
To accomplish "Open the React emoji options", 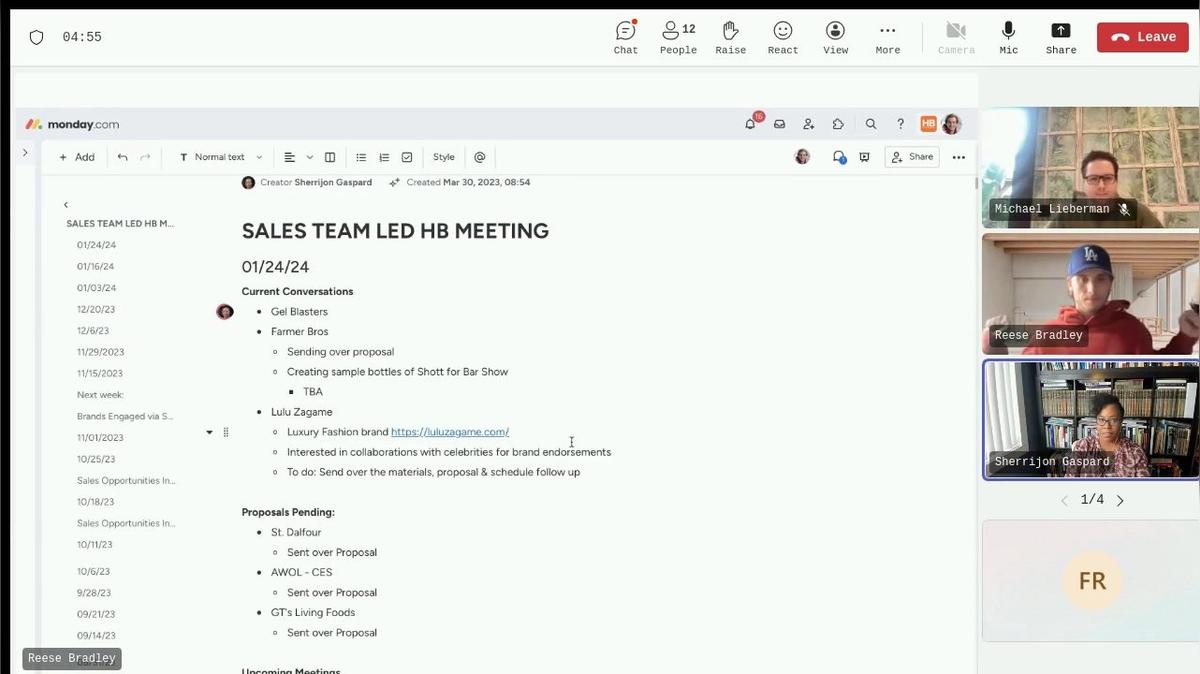I will pyautogui.click(x=783, y=37).
